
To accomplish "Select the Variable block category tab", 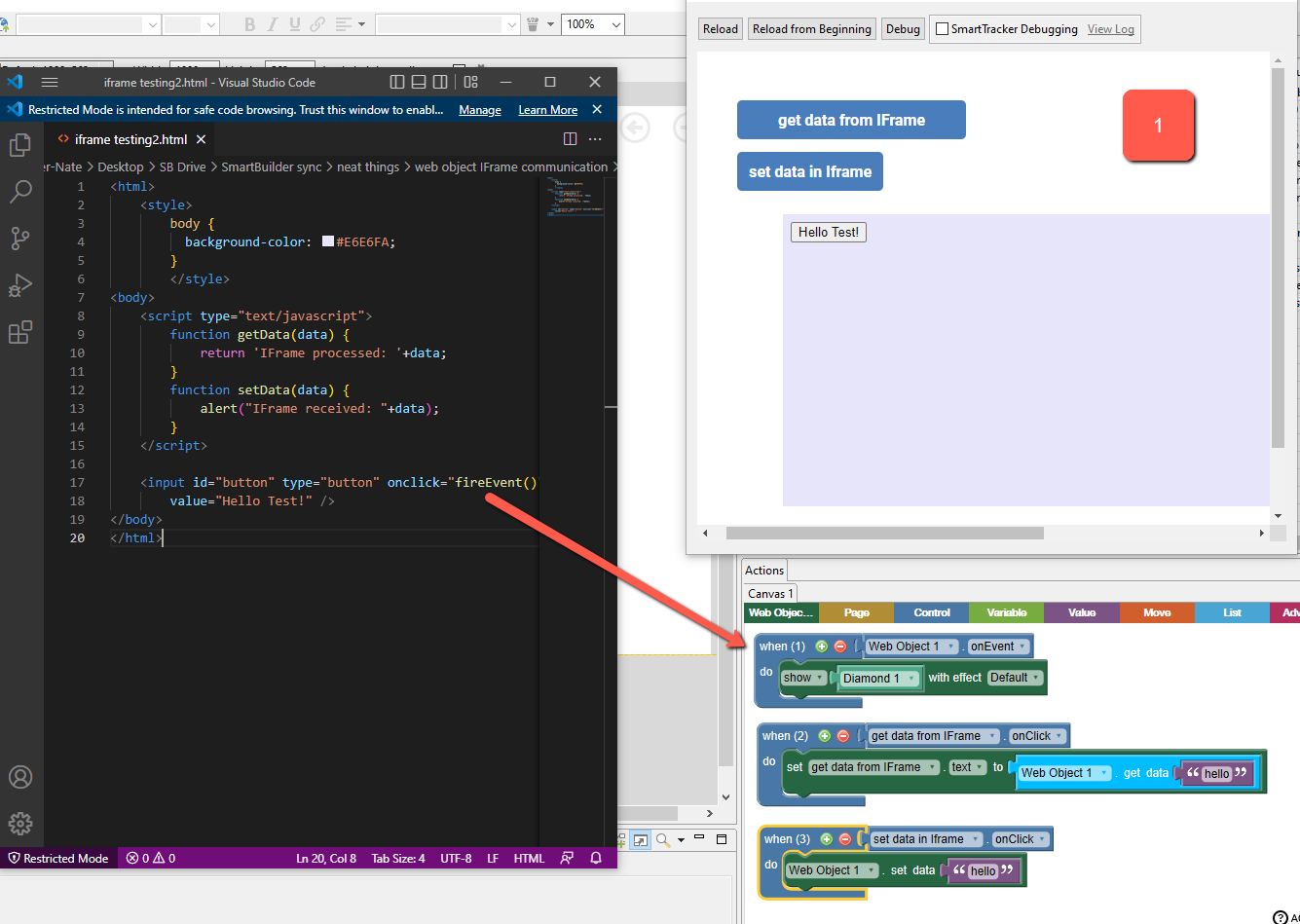I will pyautogui.click(x=1007, y=612).
